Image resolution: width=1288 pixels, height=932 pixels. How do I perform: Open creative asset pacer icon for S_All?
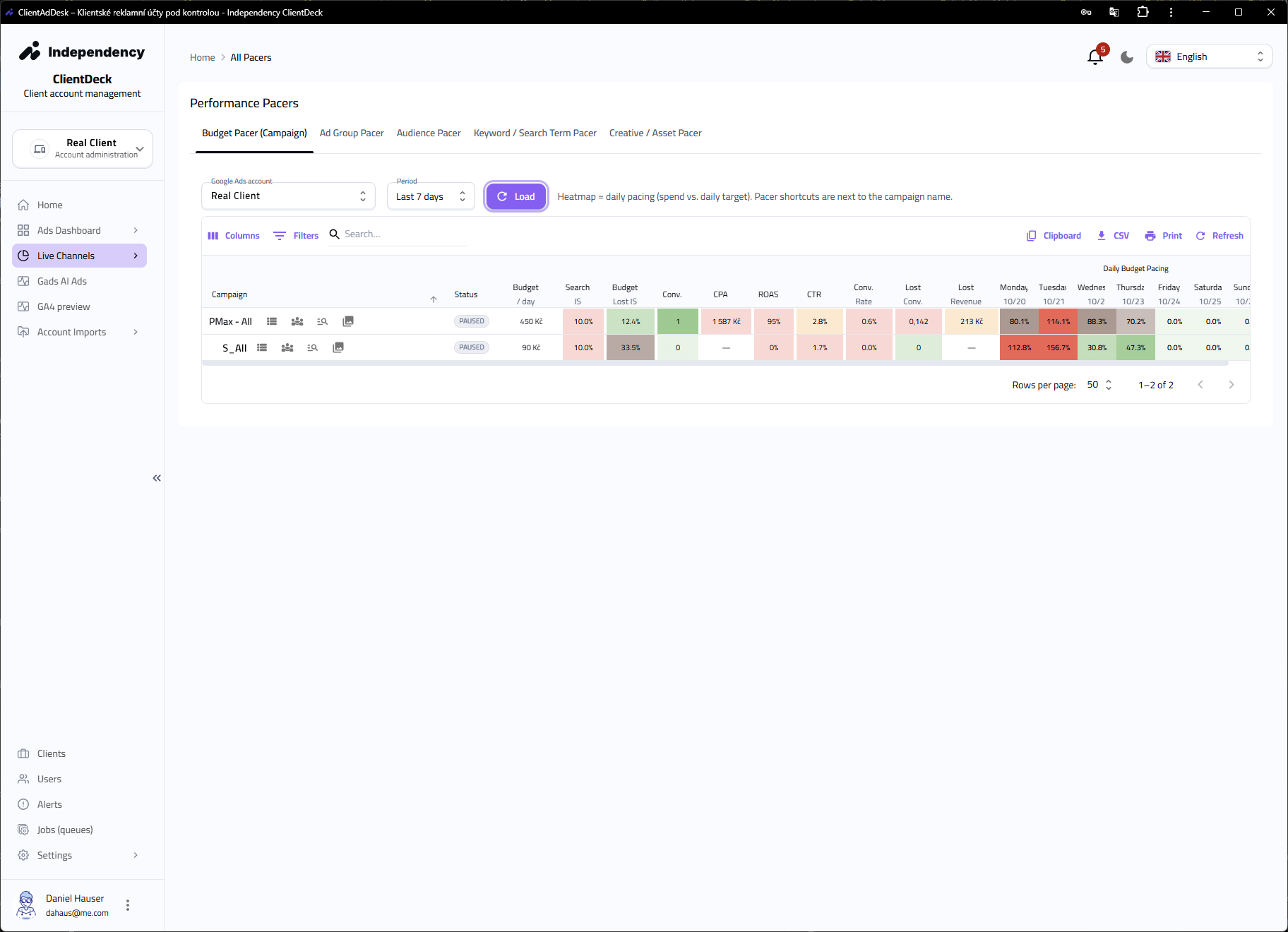click(338, 347)
